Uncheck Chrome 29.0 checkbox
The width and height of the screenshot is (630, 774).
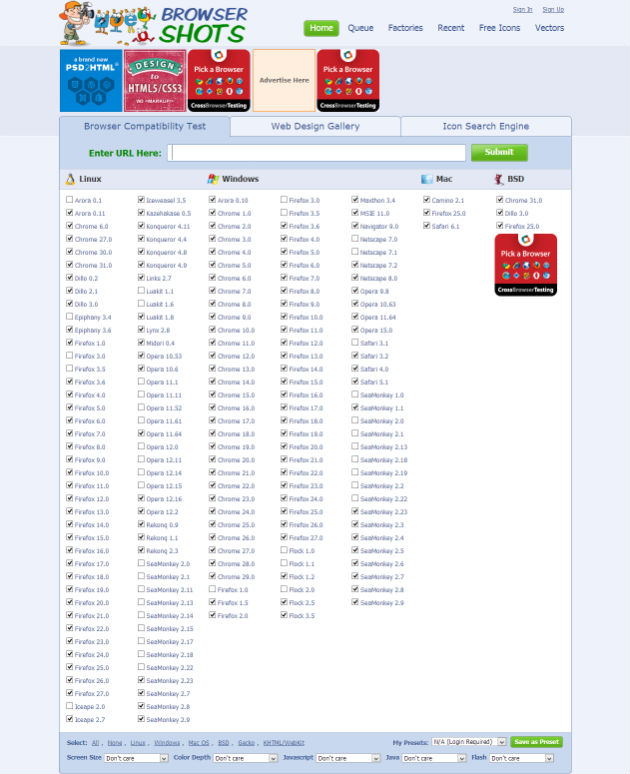tap(212, 576)
